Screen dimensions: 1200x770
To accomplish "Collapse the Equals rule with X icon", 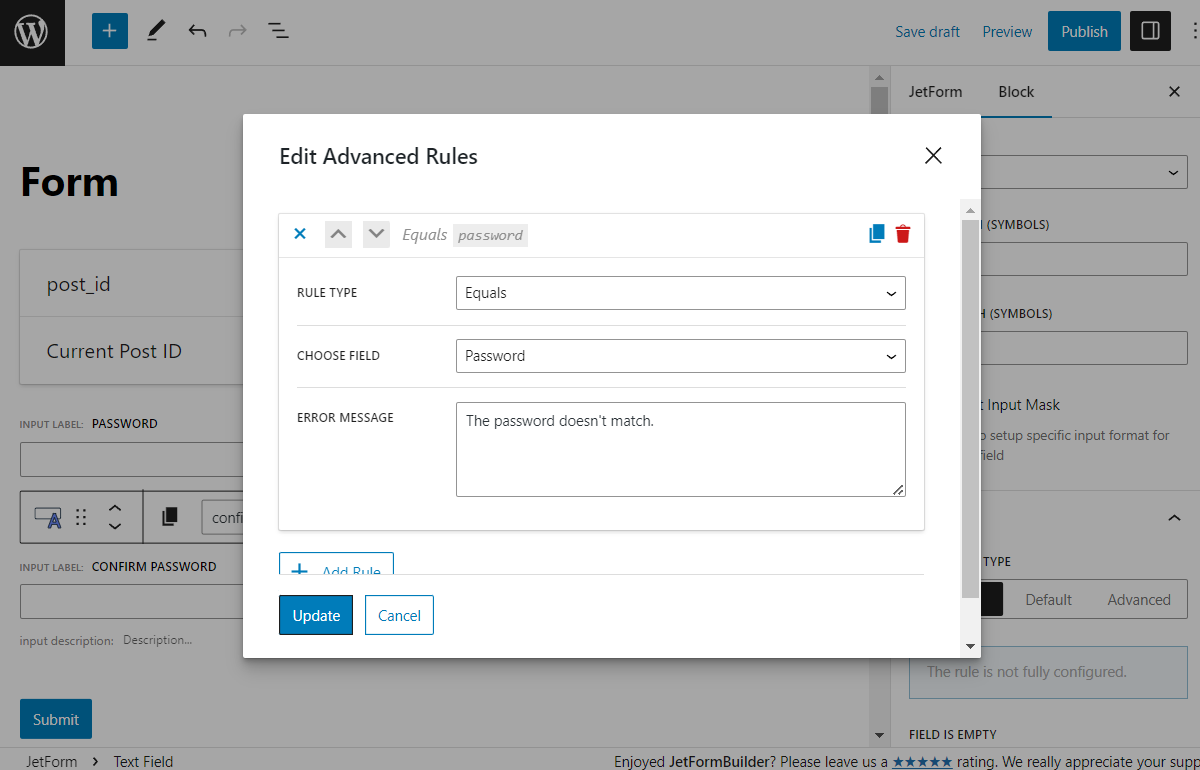I will [300, 233].
